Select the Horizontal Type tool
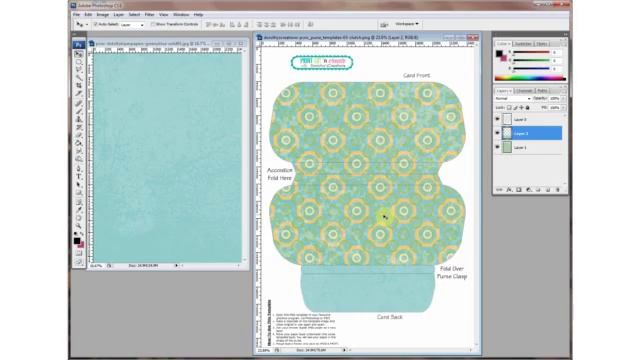The image size is (640, 360). pyautogui.click(x=79, y=176)
